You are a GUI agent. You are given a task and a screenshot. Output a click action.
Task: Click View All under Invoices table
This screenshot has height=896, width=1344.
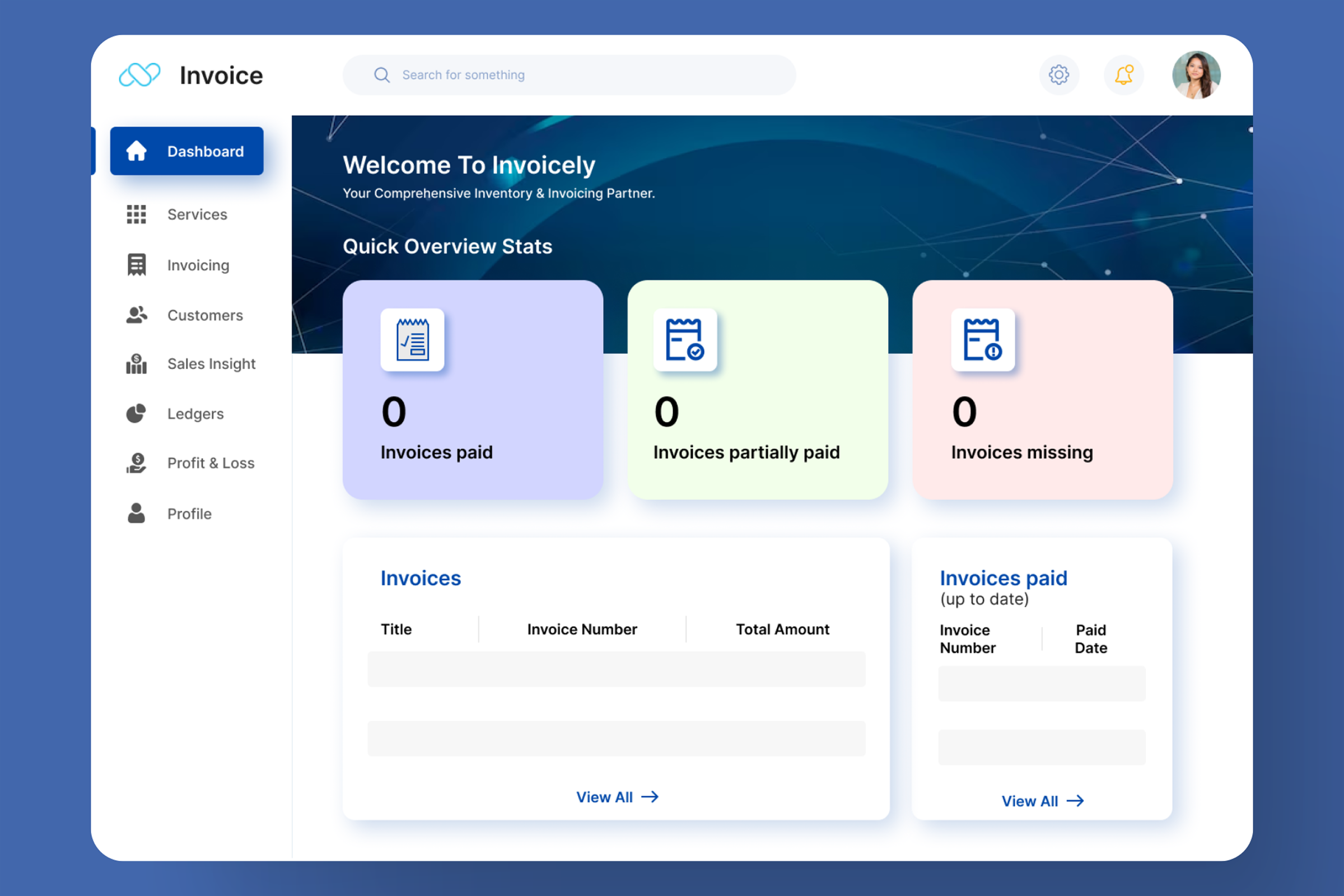click(x=617, y=796)
